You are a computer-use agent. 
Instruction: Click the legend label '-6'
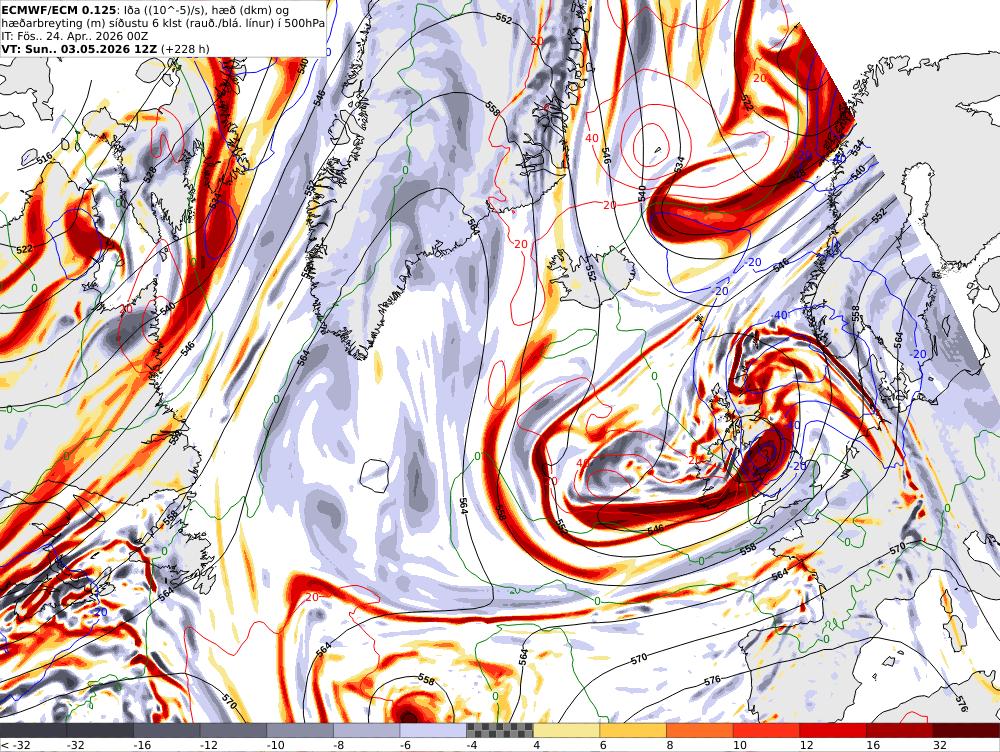(406, 745)
